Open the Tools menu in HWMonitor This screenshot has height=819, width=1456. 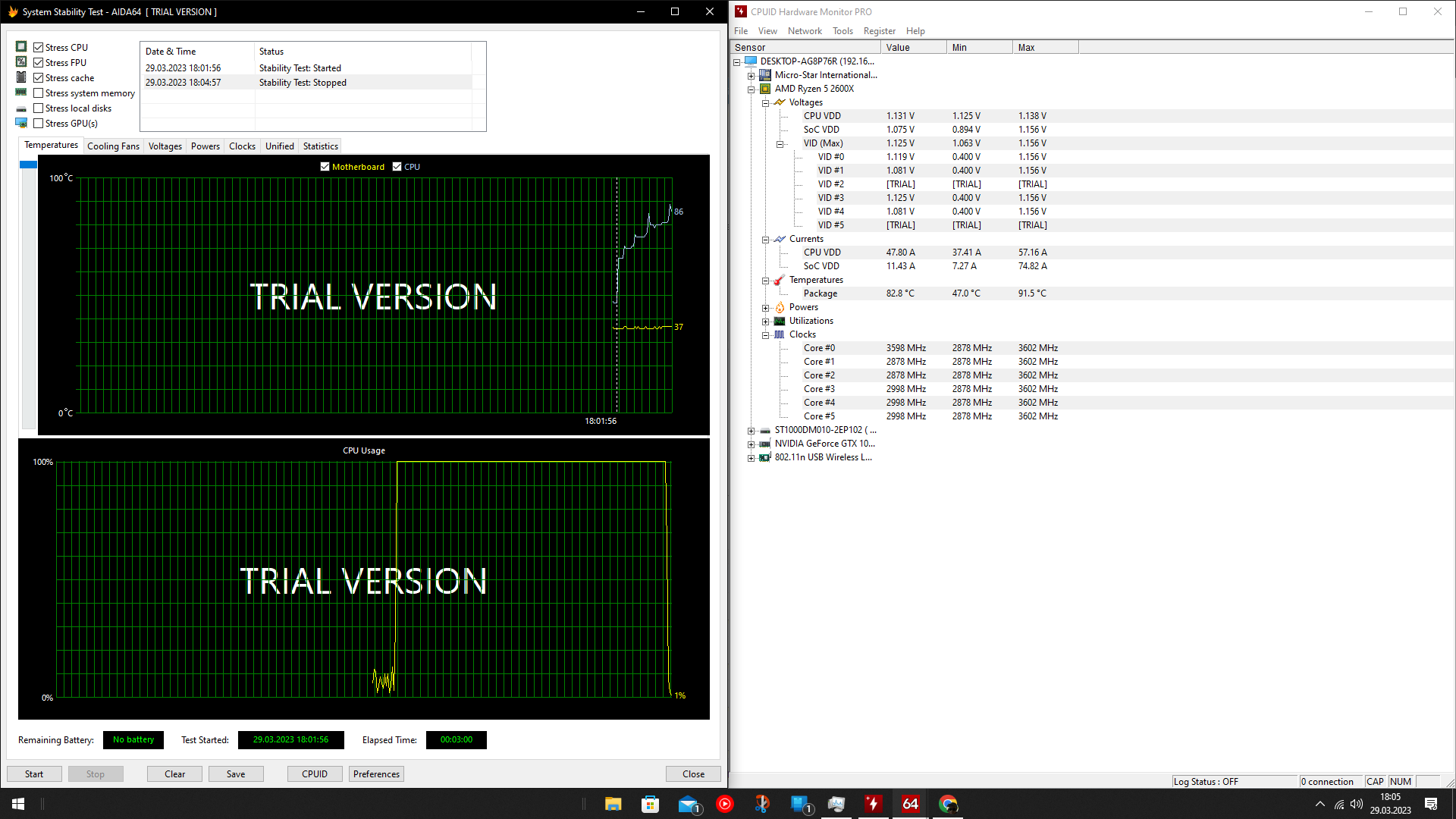tap(842, 31)
